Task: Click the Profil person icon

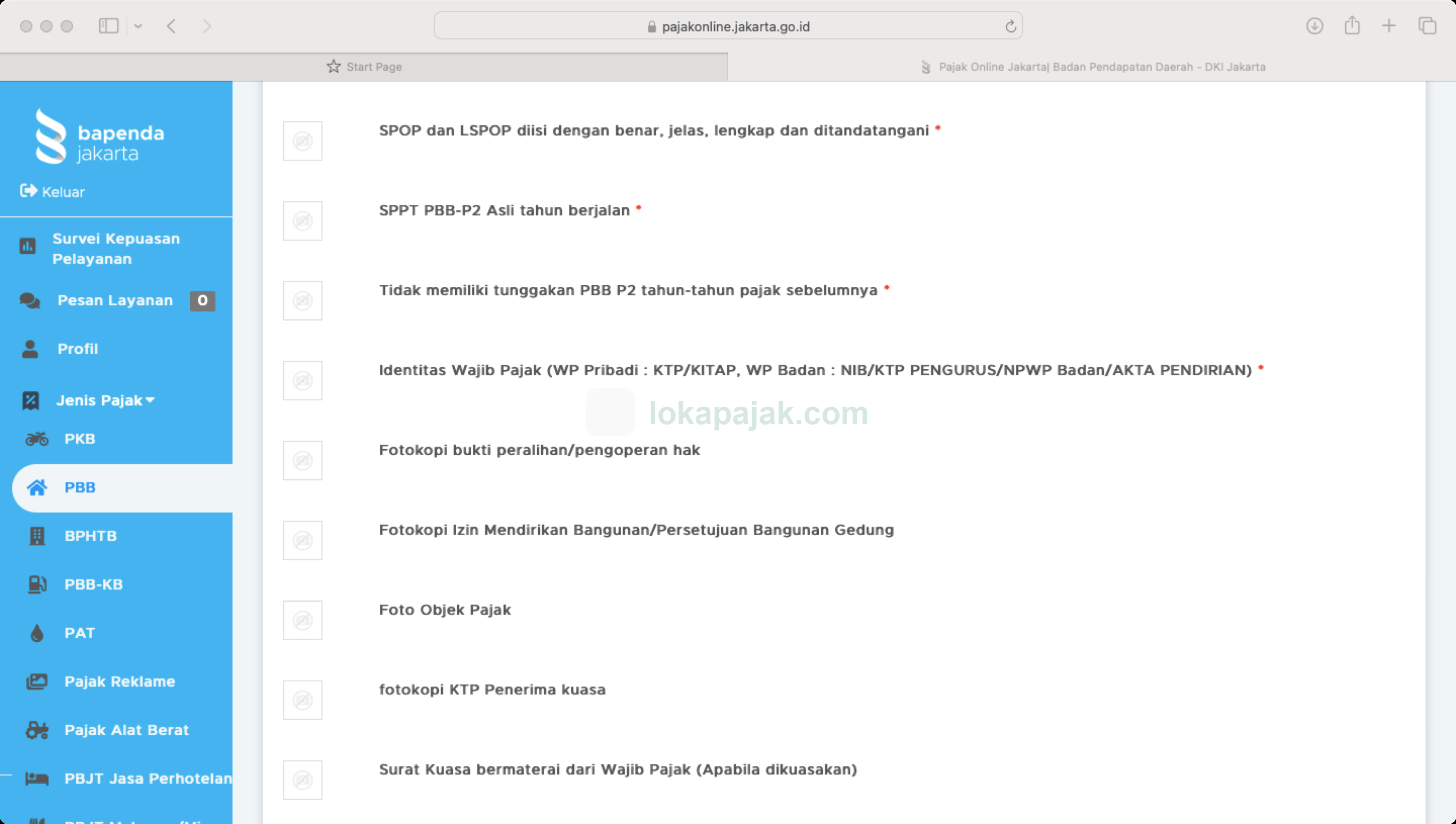Action: tap(30, 349)
